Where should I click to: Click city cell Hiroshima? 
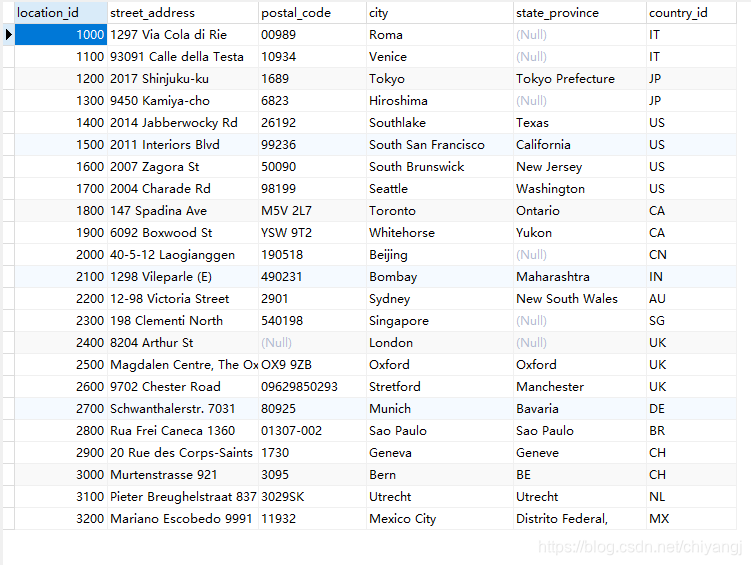pos(440,101)
